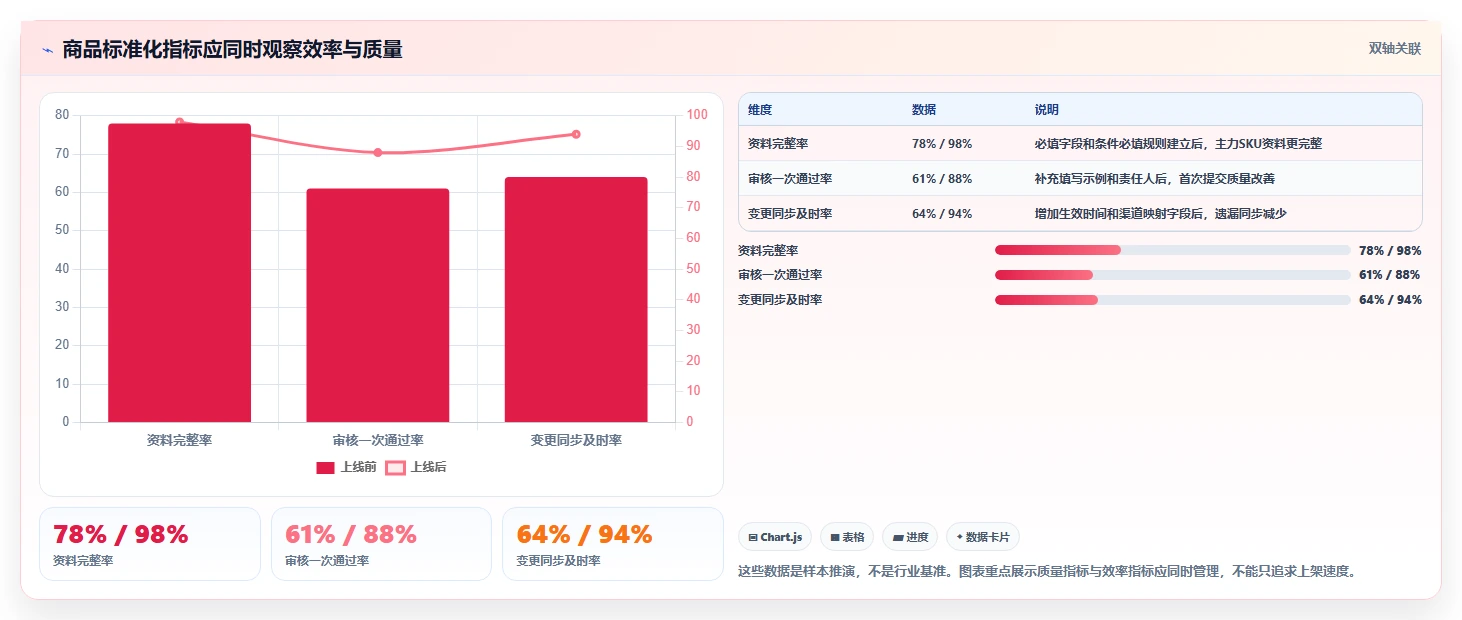This screenshot has height=620, width=1462.
Task: Click the pink 61% / 88% data card
Action: [x=381, y=544]
